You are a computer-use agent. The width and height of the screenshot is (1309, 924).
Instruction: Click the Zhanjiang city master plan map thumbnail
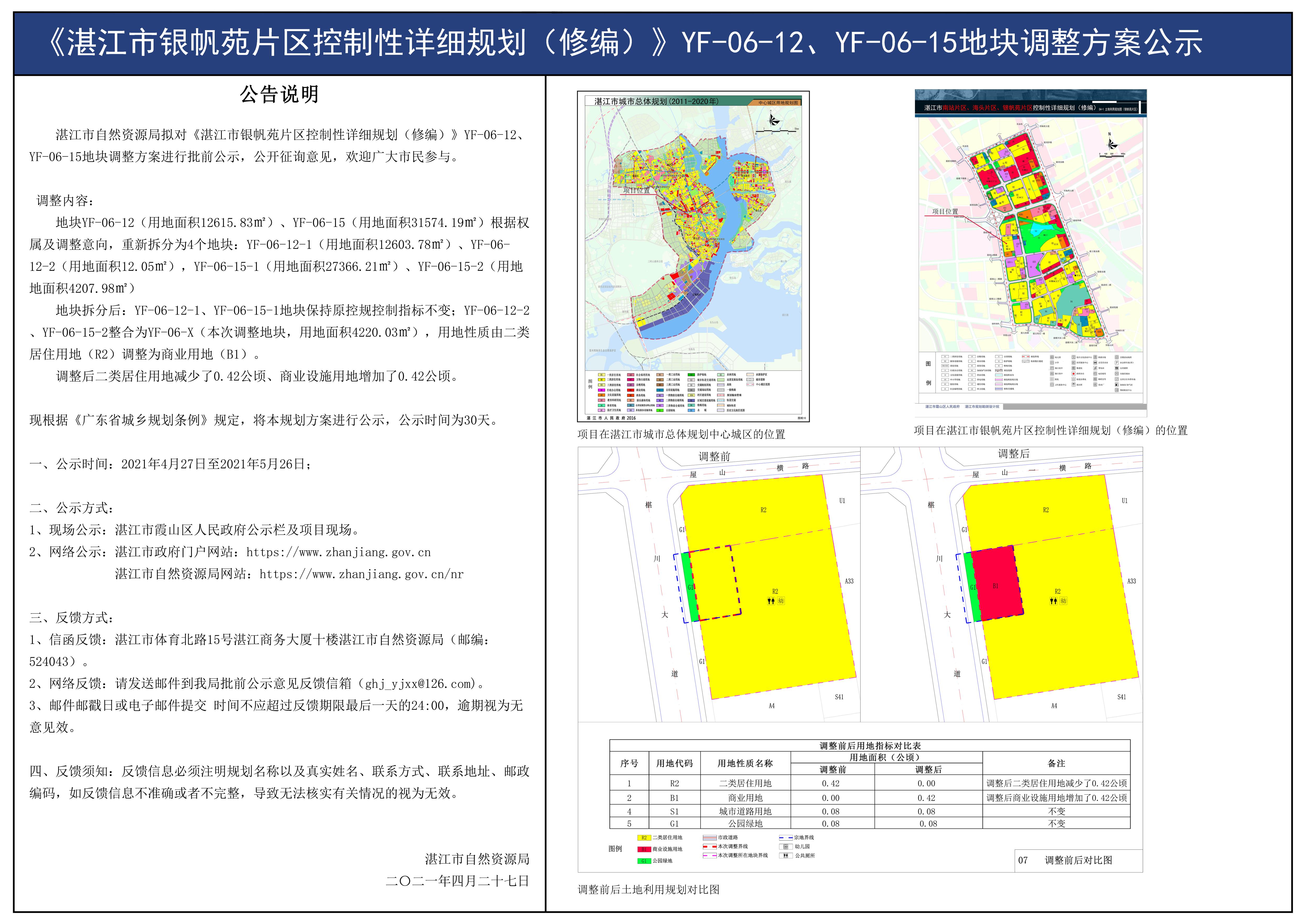(x=693, y=256)
